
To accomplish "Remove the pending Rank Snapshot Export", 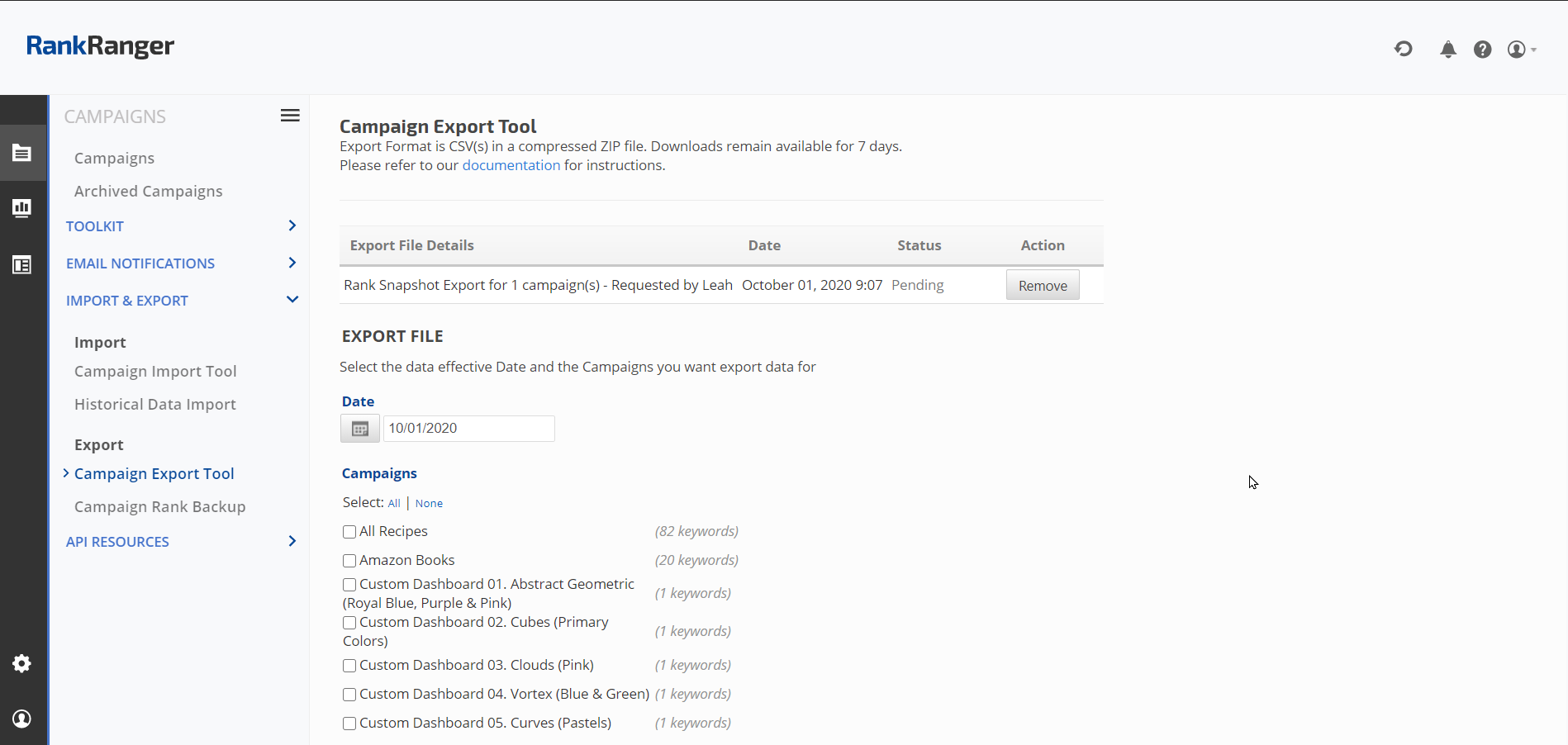I will [x=1042, y=286].
